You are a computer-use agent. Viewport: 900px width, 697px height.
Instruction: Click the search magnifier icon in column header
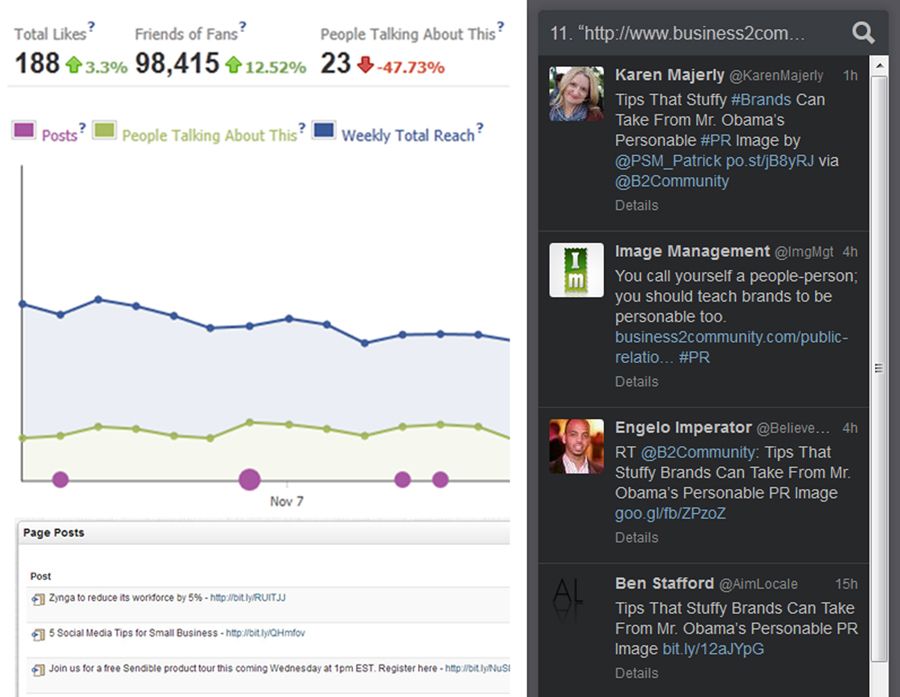click(862, 33)
